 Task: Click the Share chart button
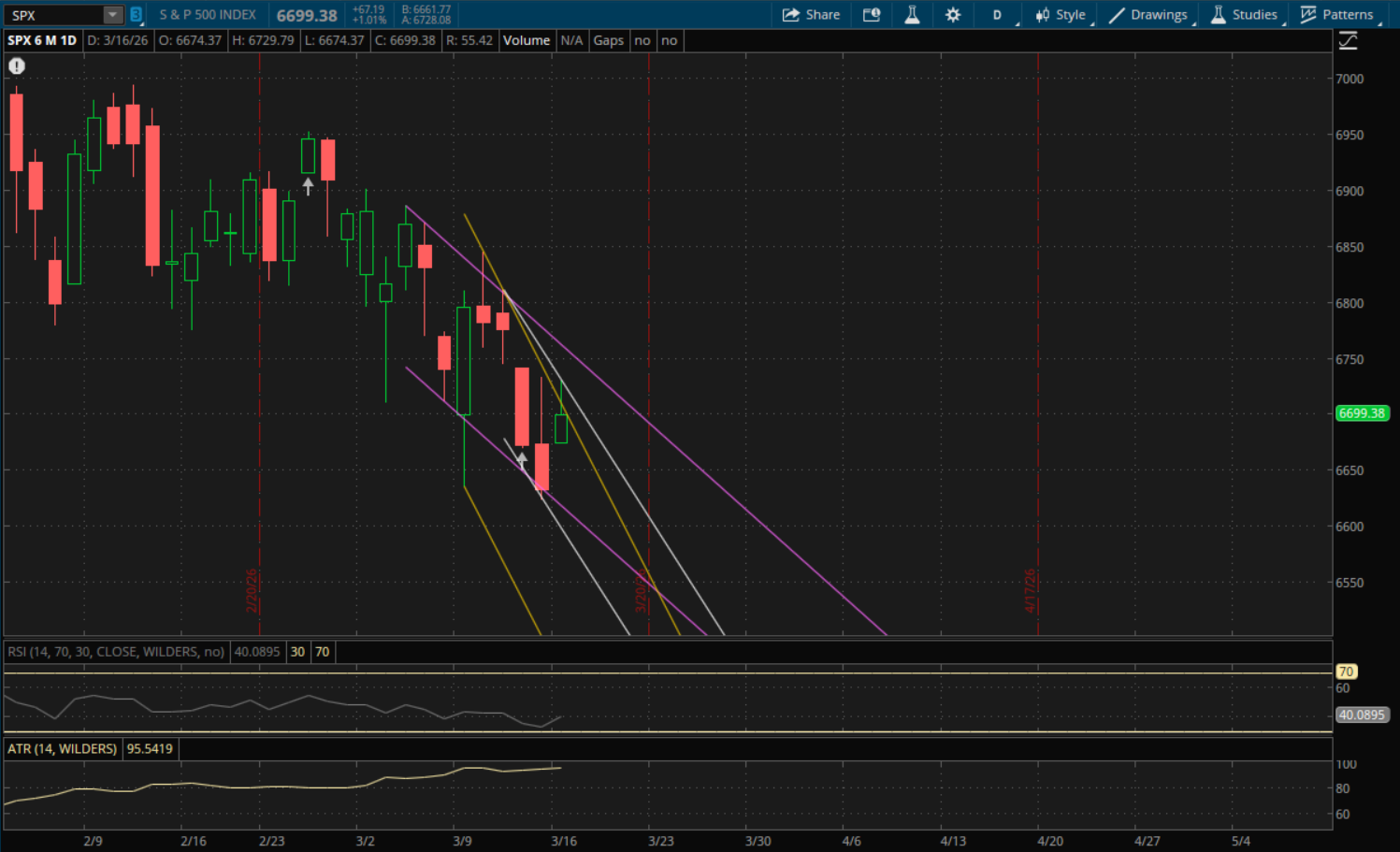pyautogui.click(x=811, y=15)
